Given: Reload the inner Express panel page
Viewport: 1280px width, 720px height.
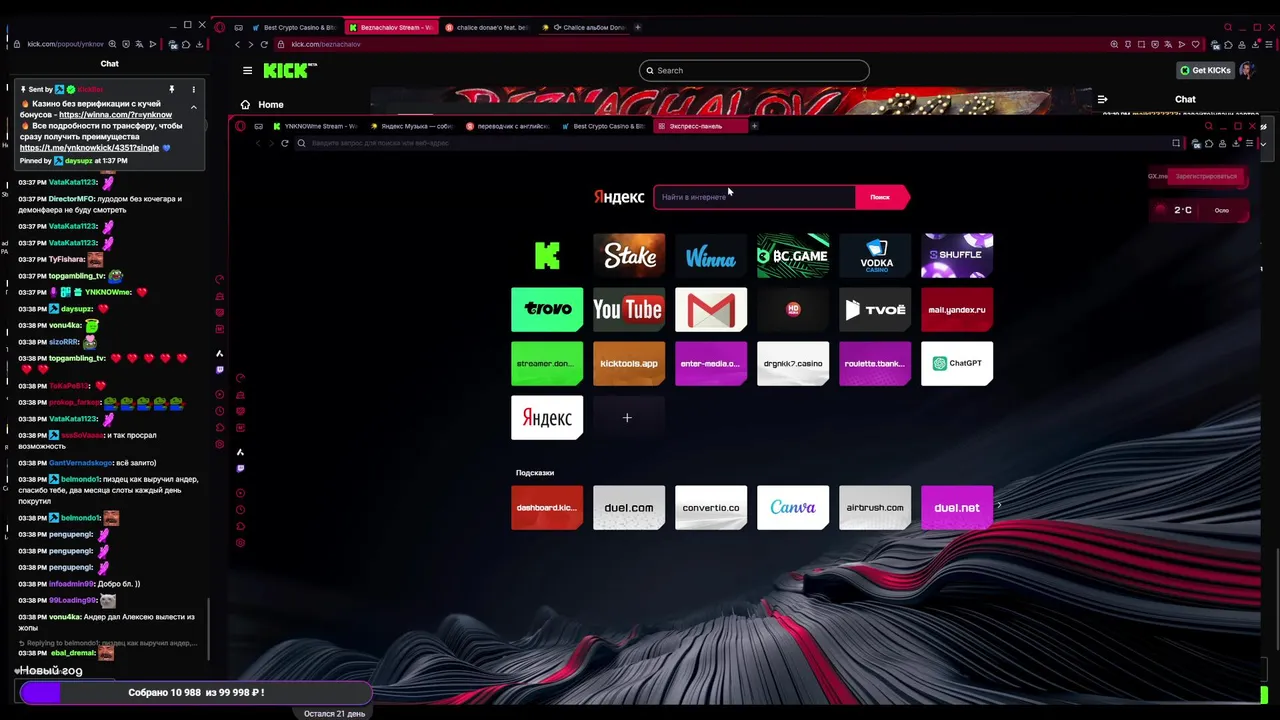Looking at the screenshot, I should 285,143.
